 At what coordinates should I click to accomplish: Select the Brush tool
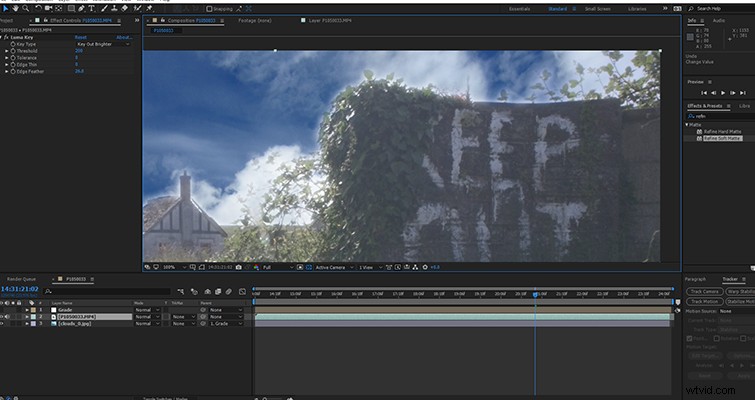(x=104, y=9)
